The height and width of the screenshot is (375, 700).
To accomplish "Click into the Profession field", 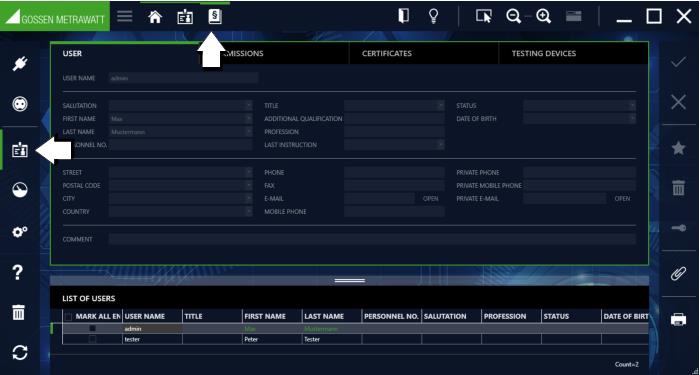I will coord(394,132).
